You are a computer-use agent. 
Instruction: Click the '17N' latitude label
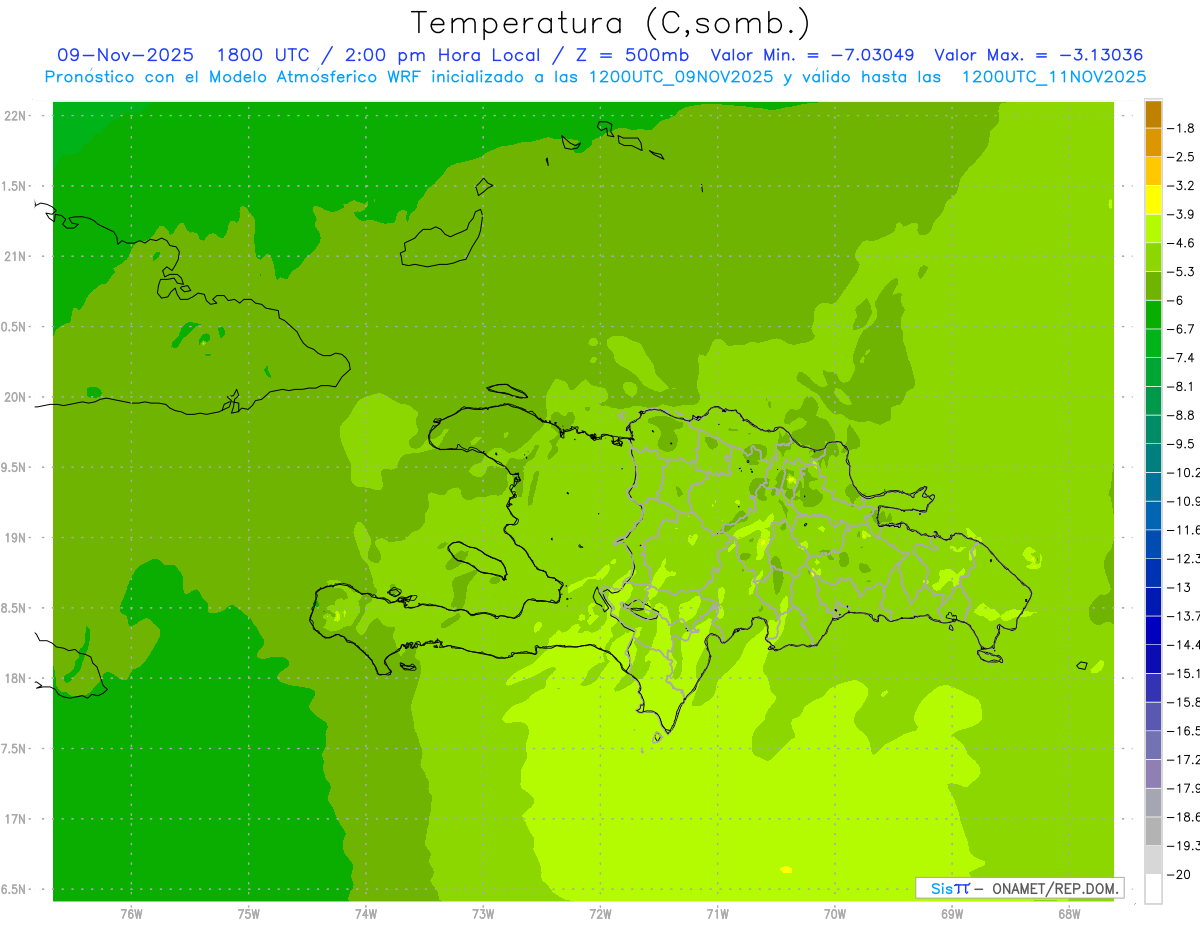click(x=16, y=820)
